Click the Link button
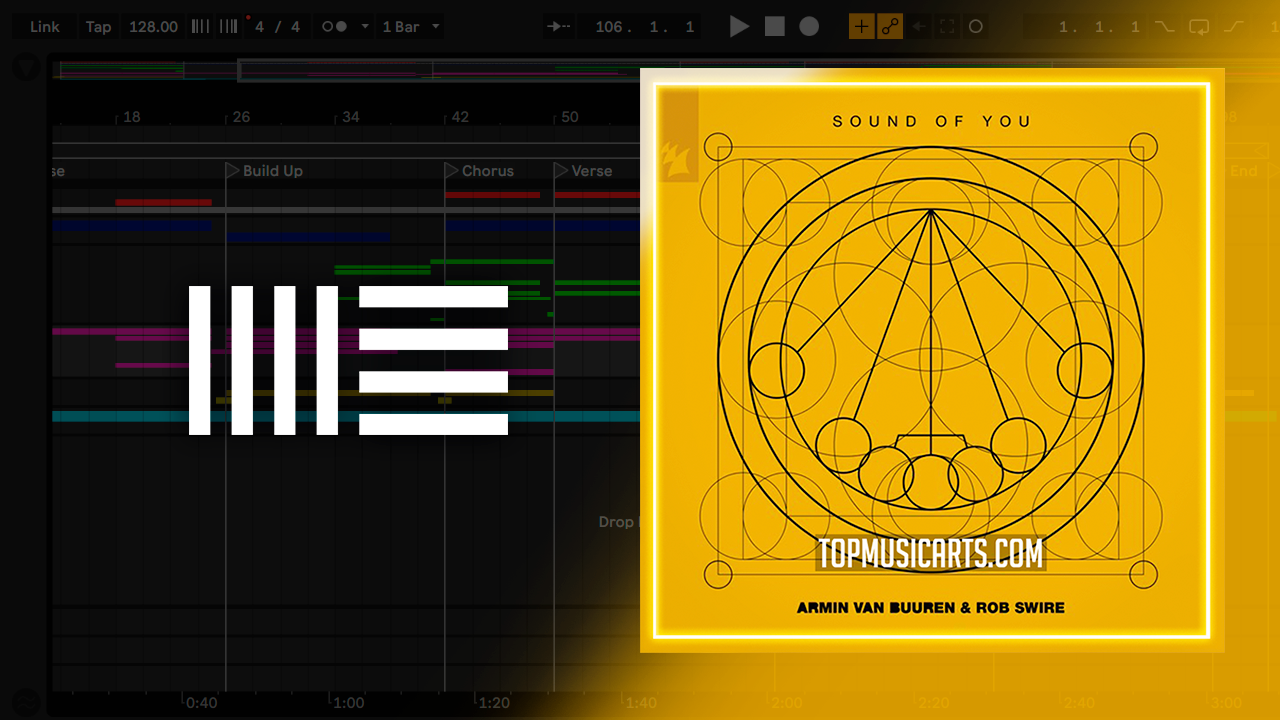 point(44,27)
